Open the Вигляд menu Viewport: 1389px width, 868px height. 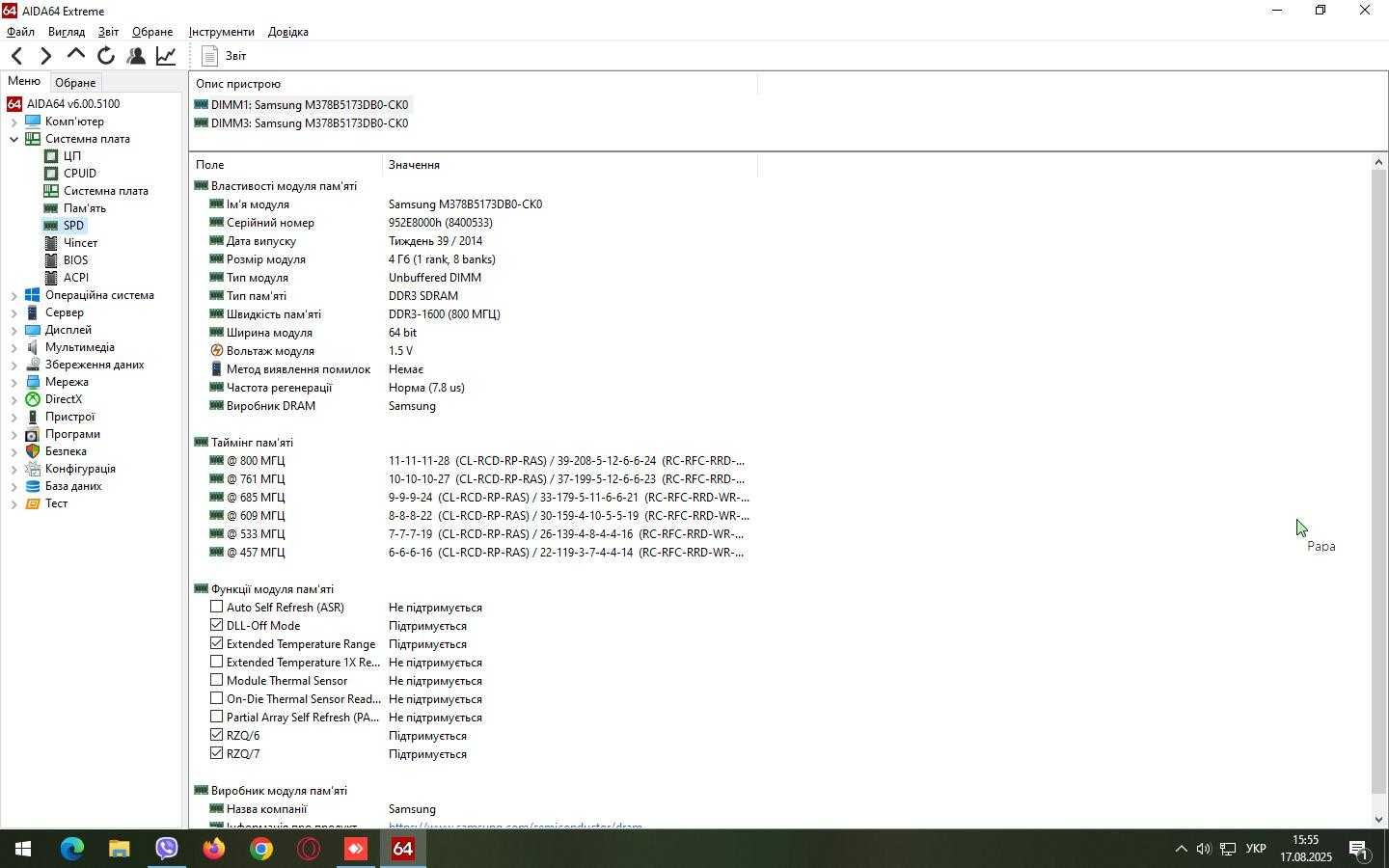tap(67, 32)
